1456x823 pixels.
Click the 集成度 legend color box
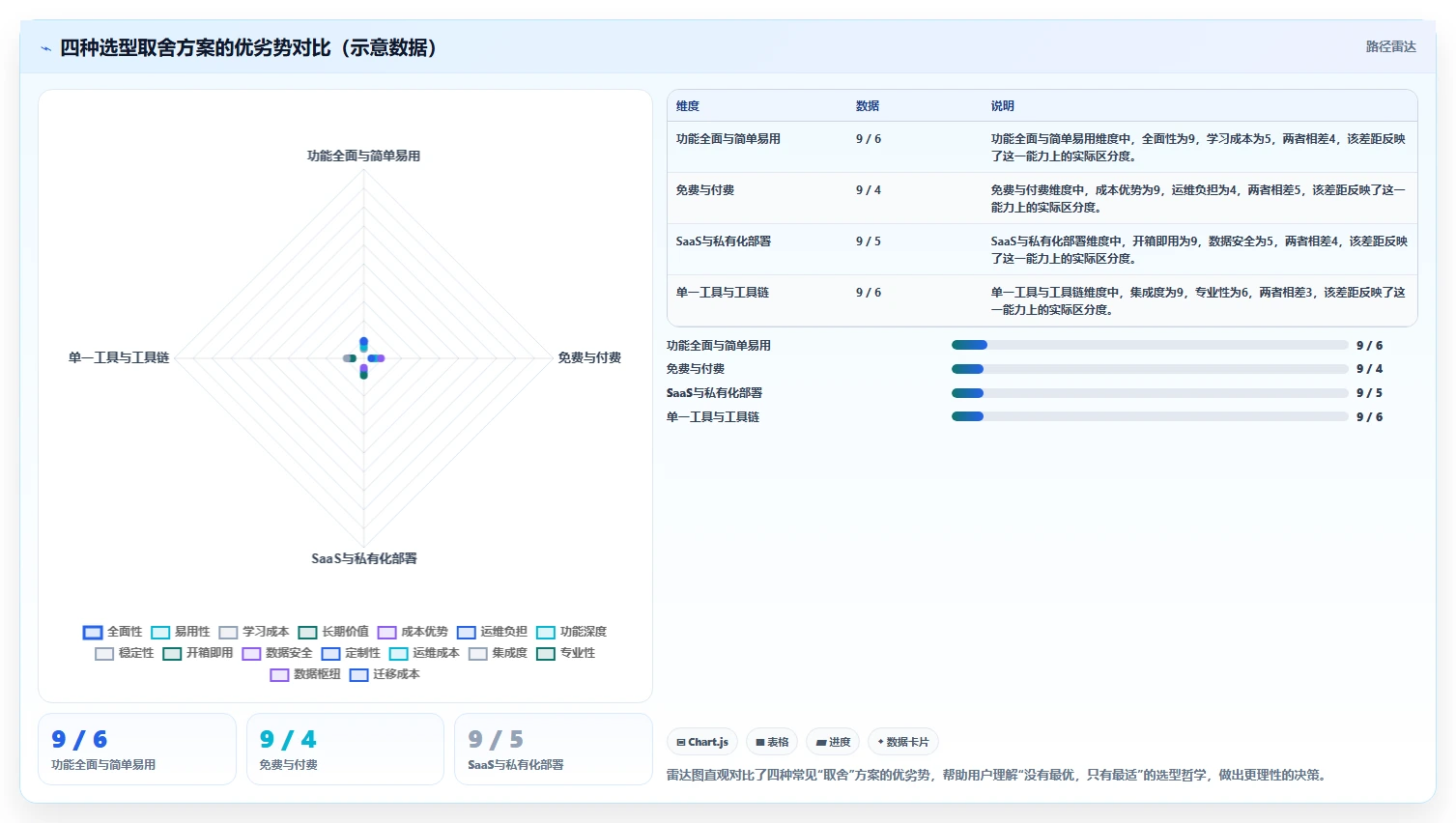[478, 654]
